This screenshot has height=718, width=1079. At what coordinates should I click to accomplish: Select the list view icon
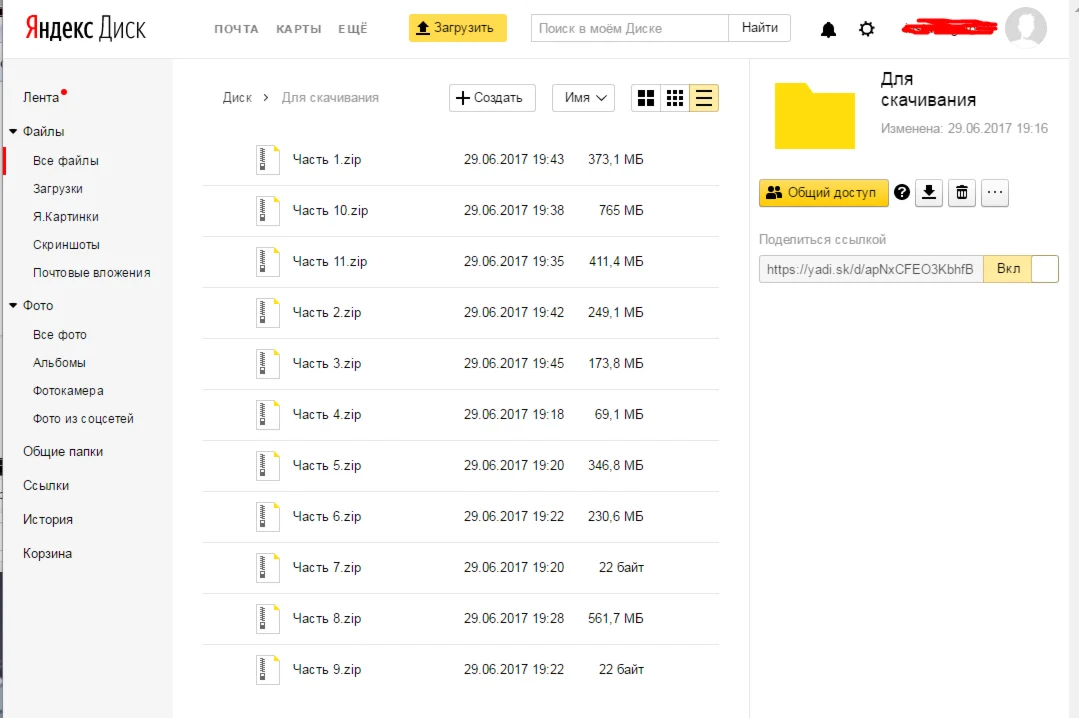[704, 98]
